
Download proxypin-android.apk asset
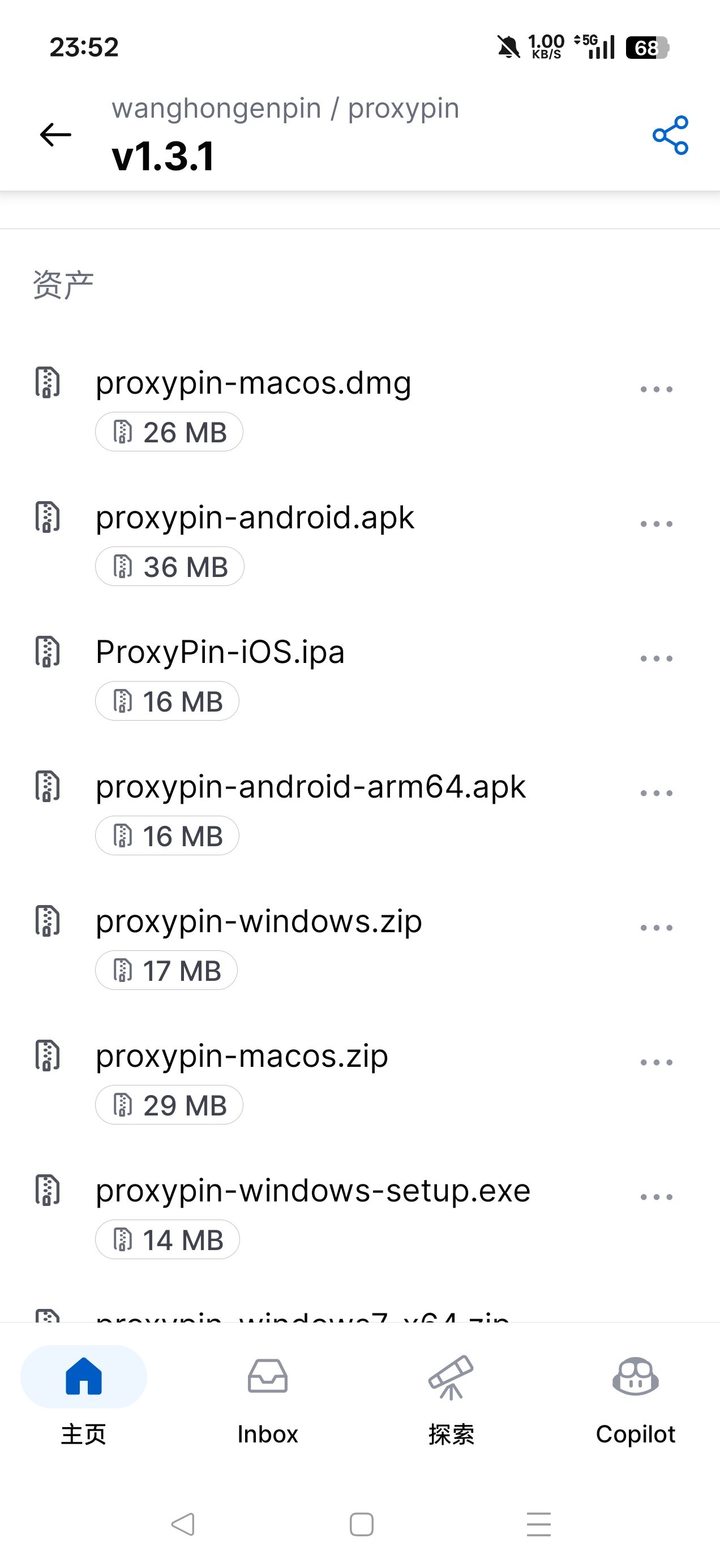tap(255, 518)
